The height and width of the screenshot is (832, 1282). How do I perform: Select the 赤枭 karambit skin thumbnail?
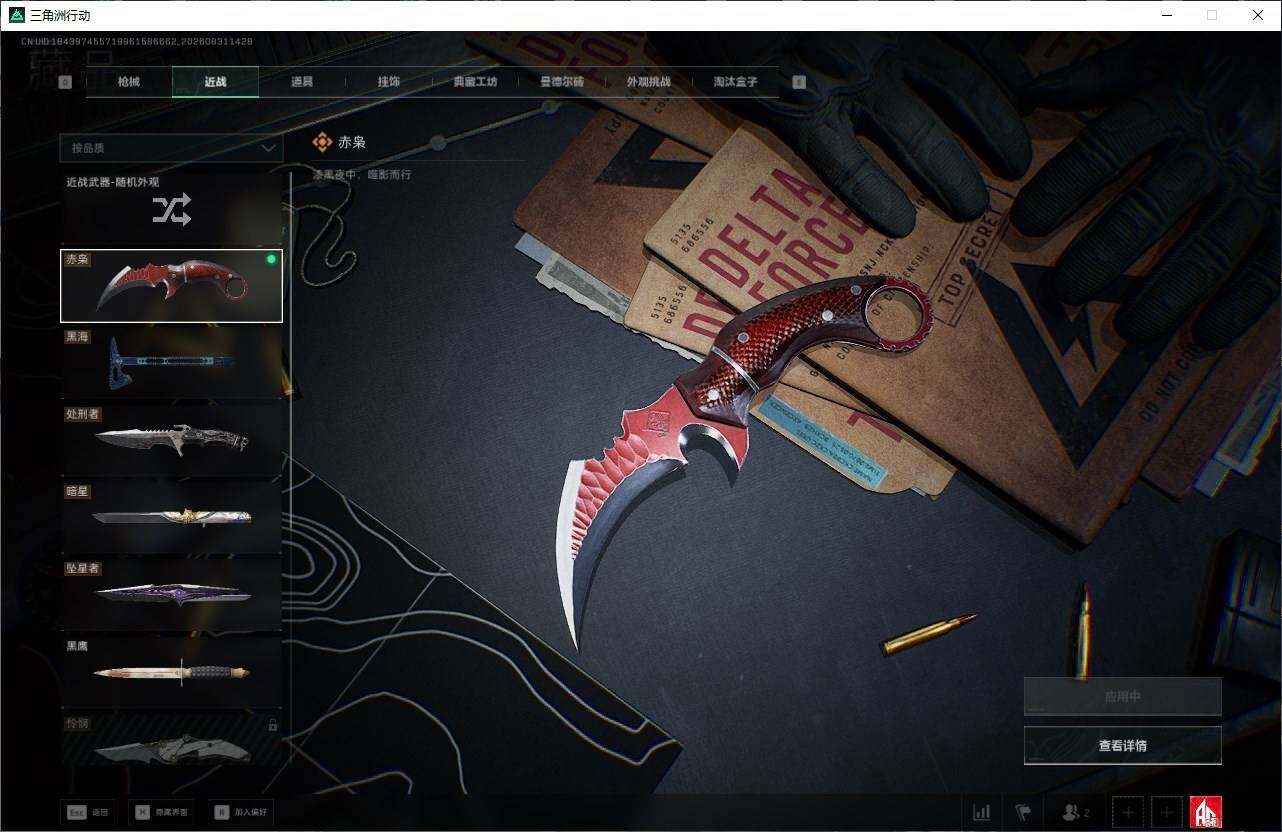tap(171, 286)
